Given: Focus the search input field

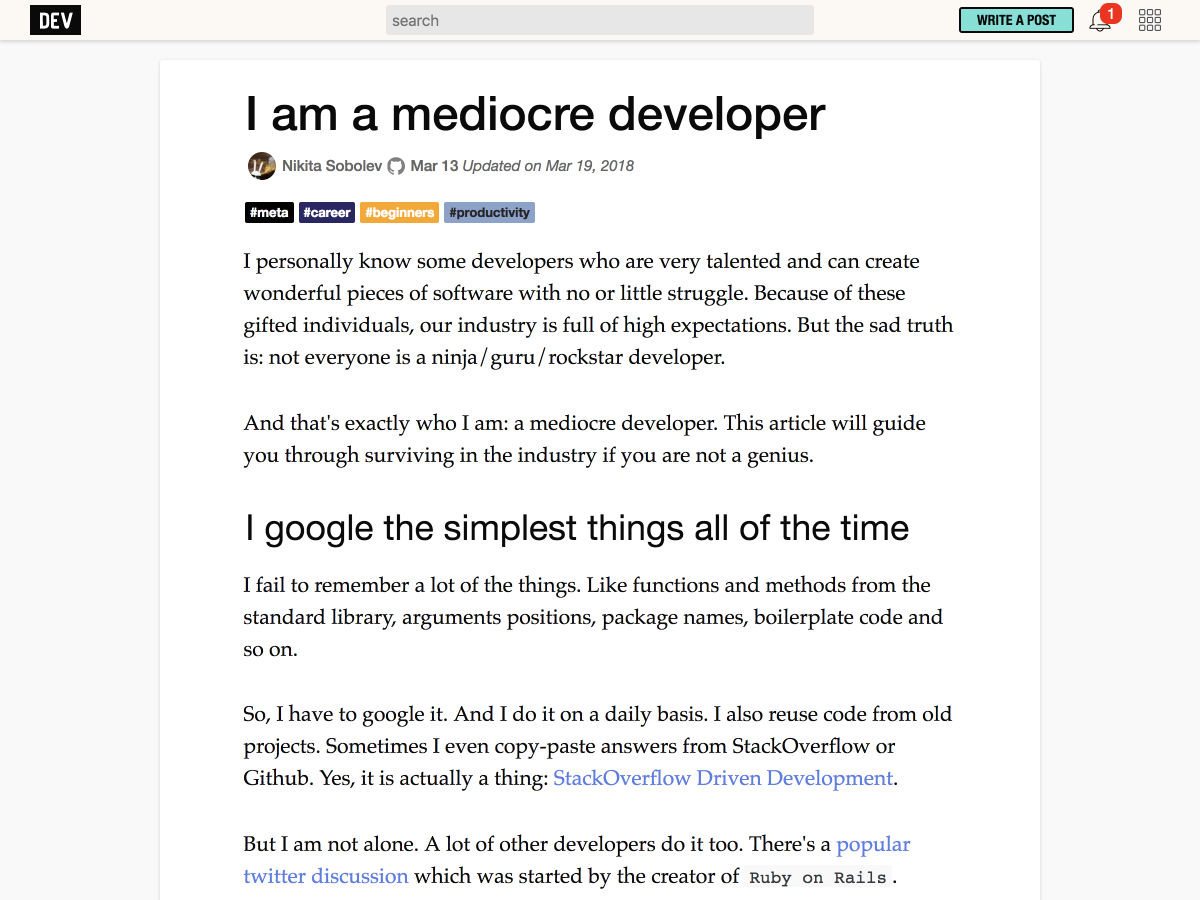Looking at the screenshot, I should tap(600, 20).
